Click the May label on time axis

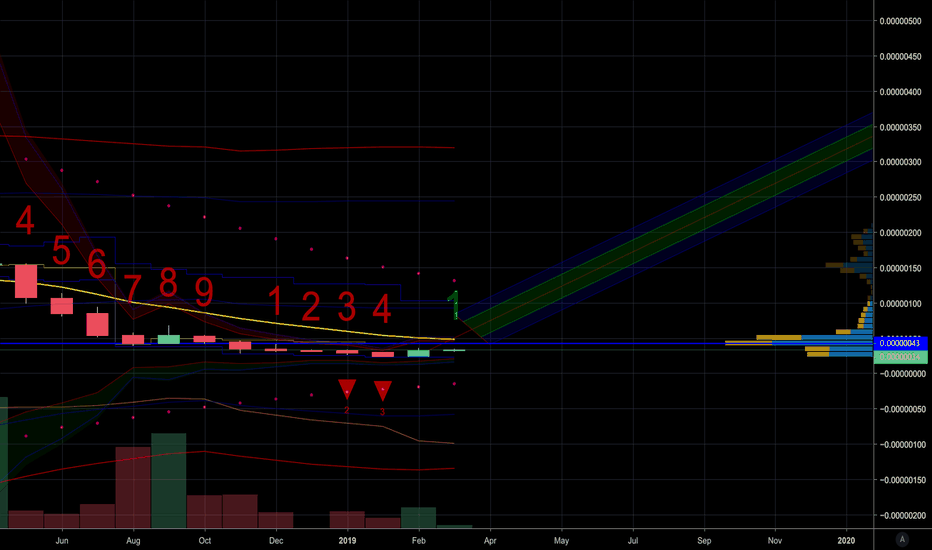[561, 540]
